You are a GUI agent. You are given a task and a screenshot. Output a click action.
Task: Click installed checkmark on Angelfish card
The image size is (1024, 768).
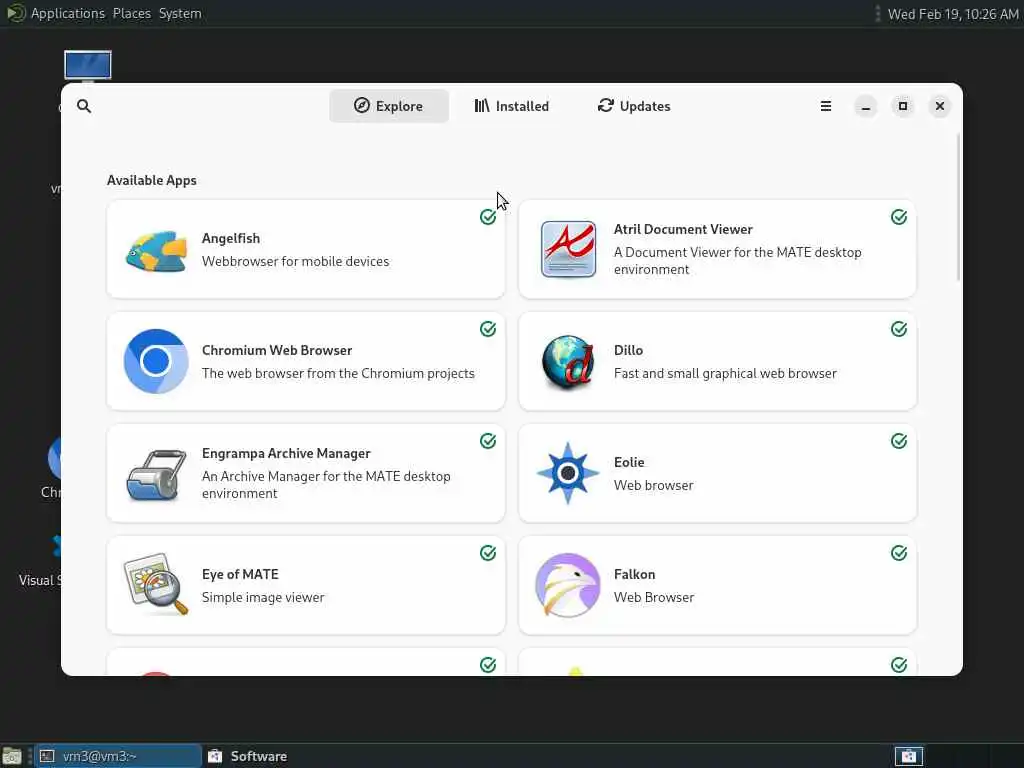tap(488, 217)
